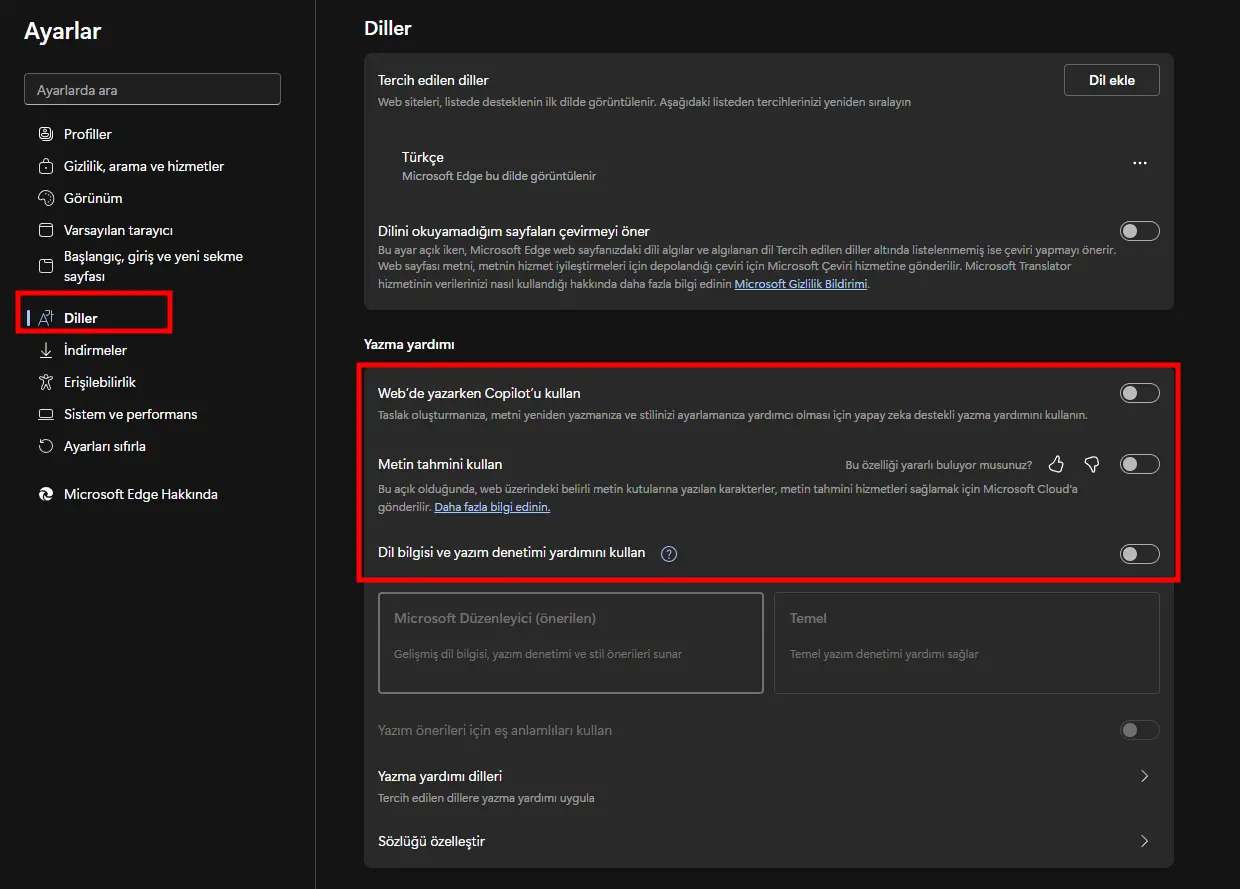This screenshot has width=1240, height=889.
Task: Select the Temel spell check option card
Action: pos(967,643)
